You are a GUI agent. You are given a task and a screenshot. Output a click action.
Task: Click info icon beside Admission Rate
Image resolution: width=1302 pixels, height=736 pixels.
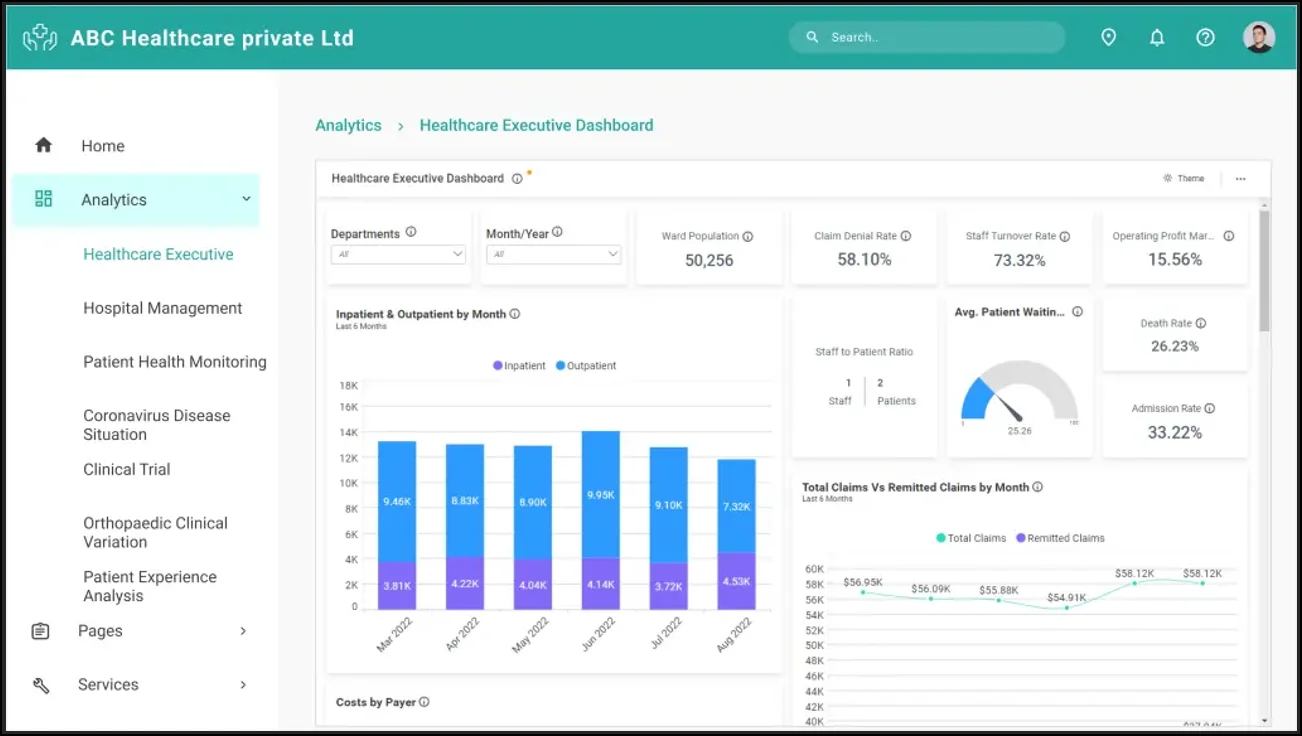coord(1210,408)
